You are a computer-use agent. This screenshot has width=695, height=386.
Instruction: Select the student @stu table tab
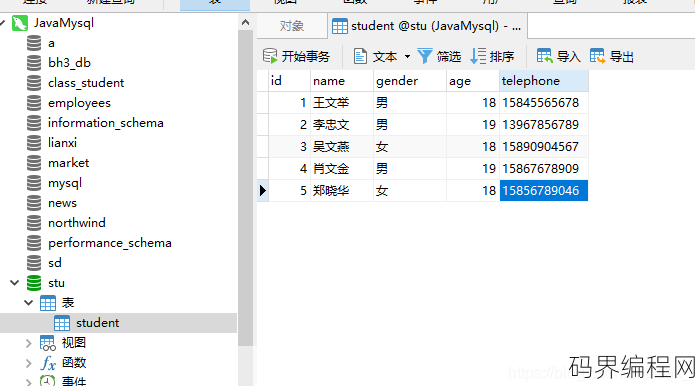click(427, 26)
